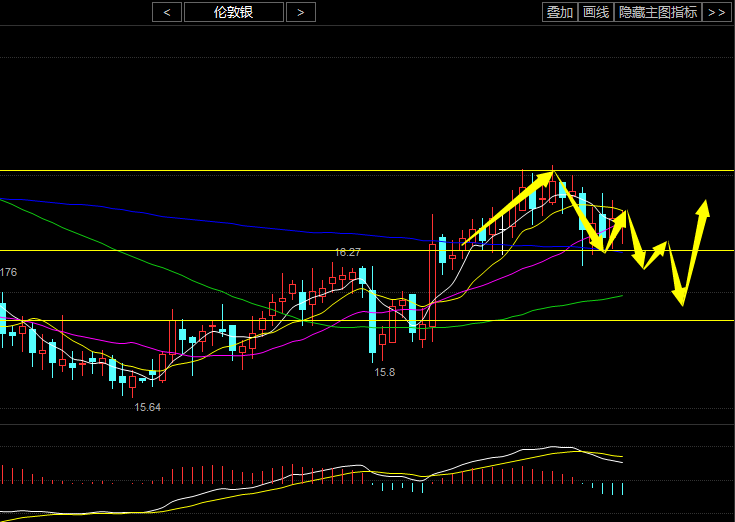The width and height of the screenshot is (735, 522).
Task: Go to next instrument with the > button
Action: pos(301,12)
